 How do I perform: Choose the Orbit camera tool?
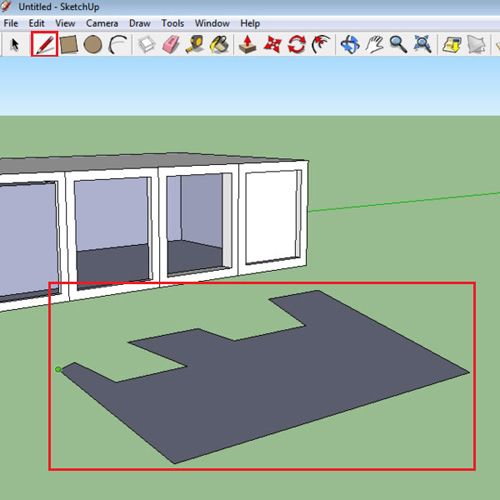pyautogui.click(x=350, y=44)
